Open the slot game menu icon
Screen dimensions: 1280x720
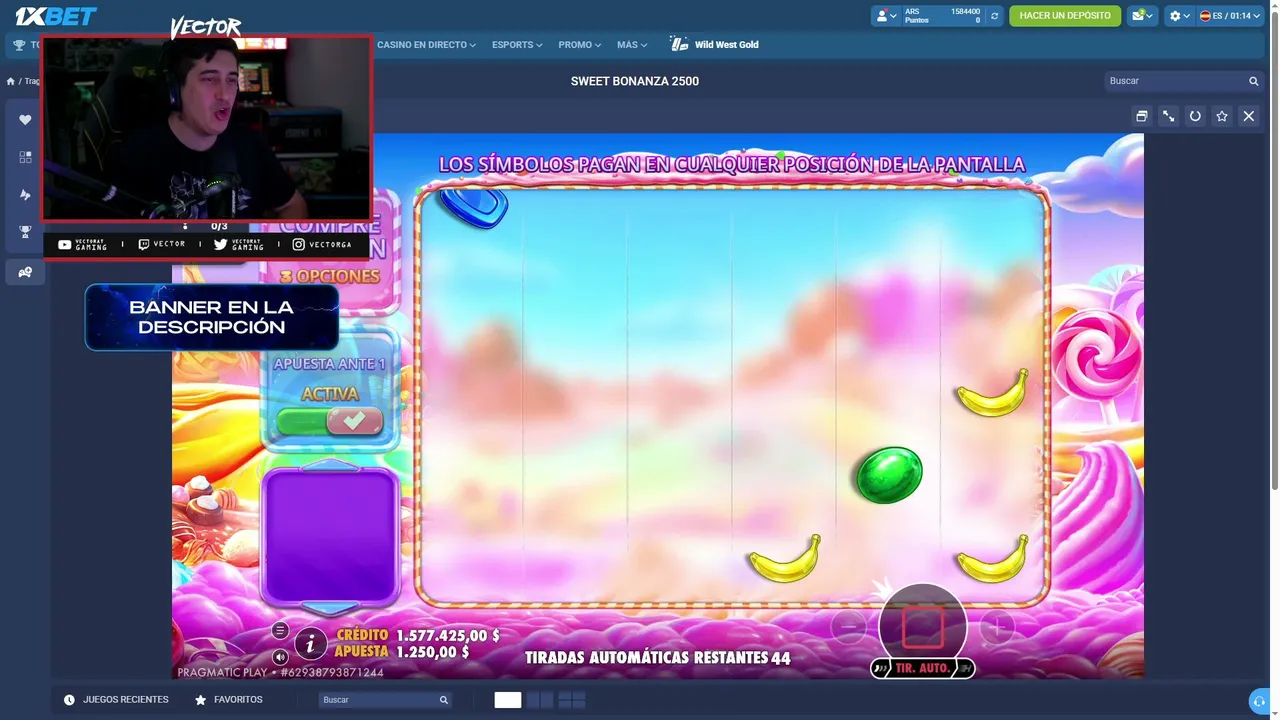point(280,630)
